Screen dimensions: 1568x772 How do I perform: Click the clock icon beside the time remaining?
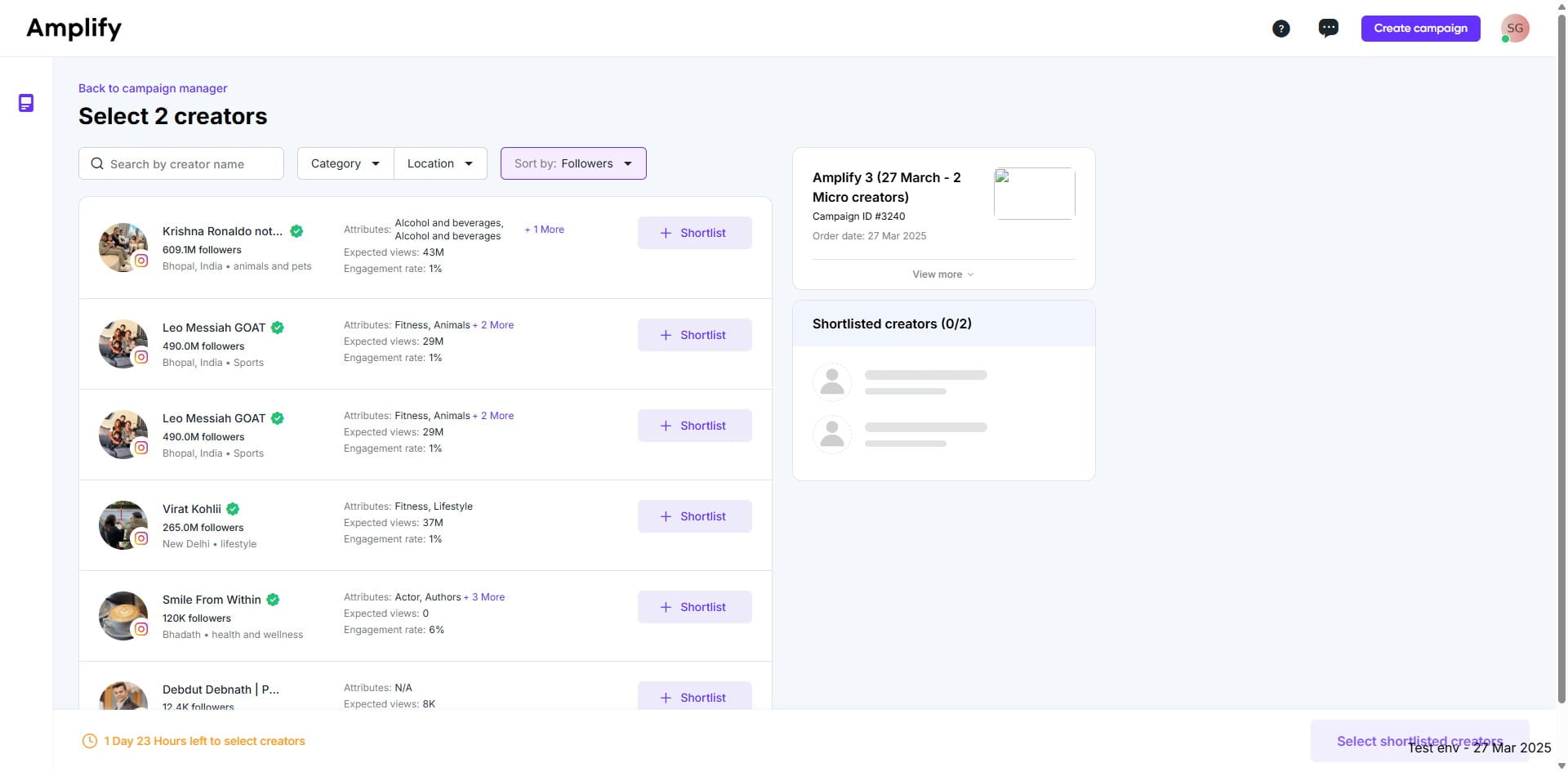click(89, 741)
